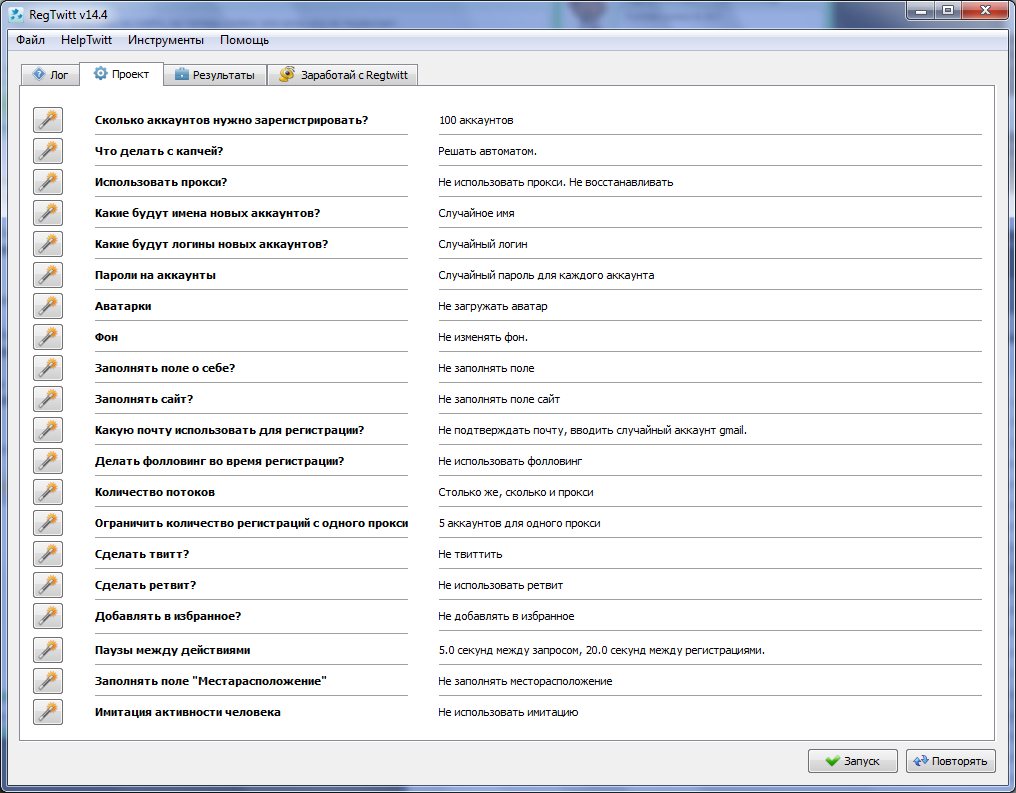Click 'Не использовать прокси. Не восстанавливать' text
The width and height of the screenshot is (1016, 793).
pyautogui.click(x=555, y=183)
